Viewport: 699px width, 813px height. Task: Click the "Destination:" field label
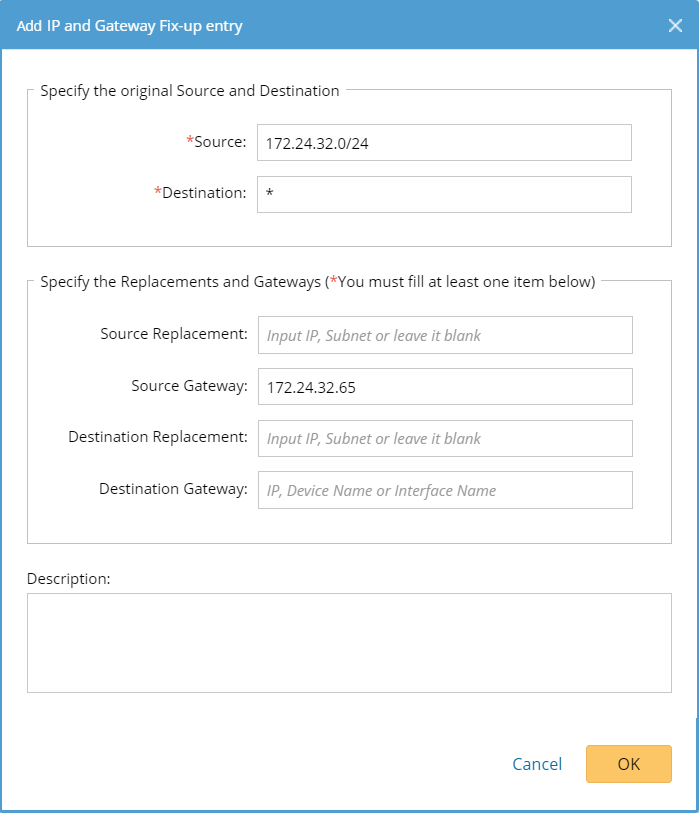click(x=204, y=193)
